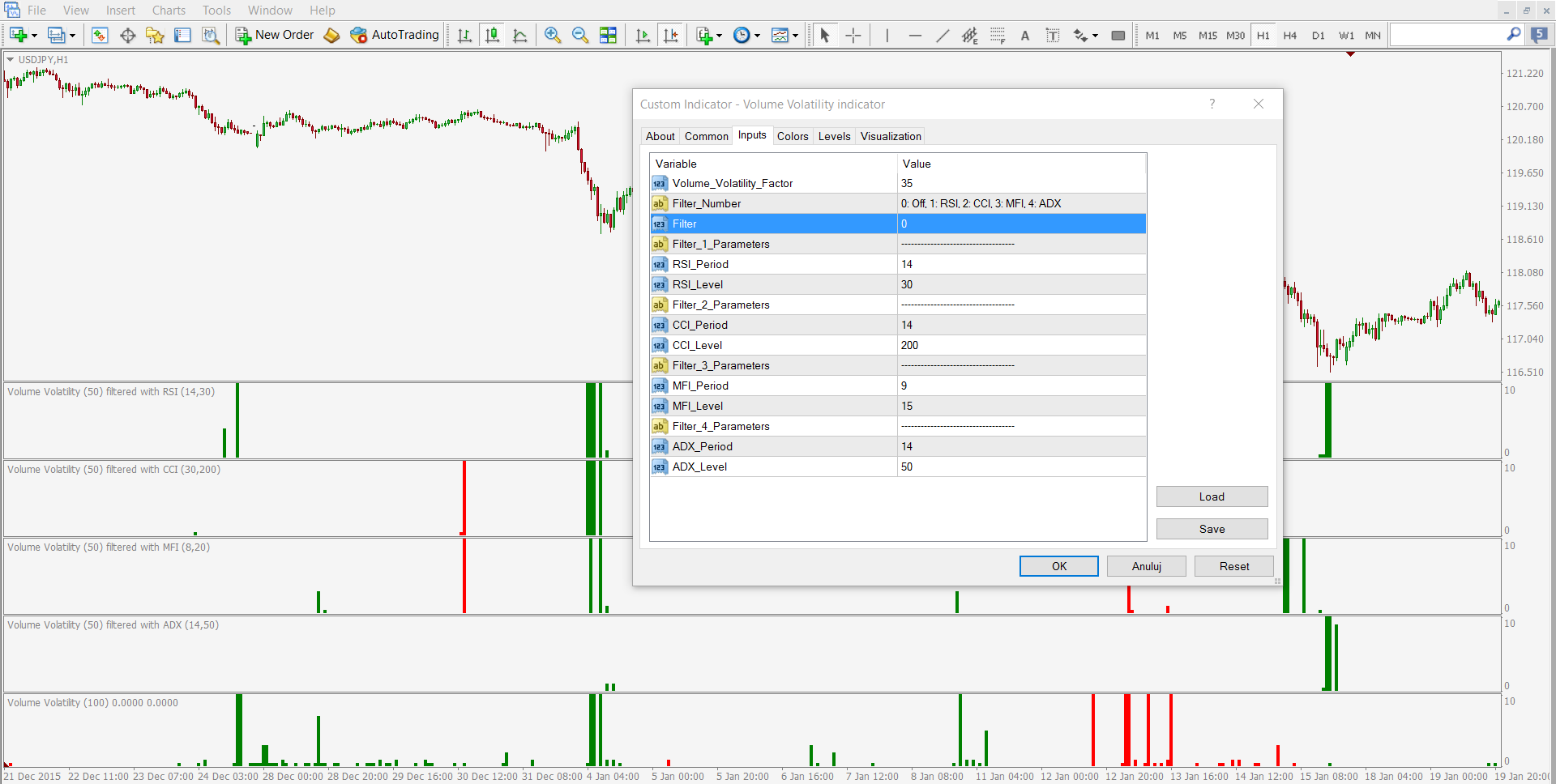Select the Volume_Volatility_Factor row
The width and height of the screenshot is (1556, 784).
(x=898, y=183)
